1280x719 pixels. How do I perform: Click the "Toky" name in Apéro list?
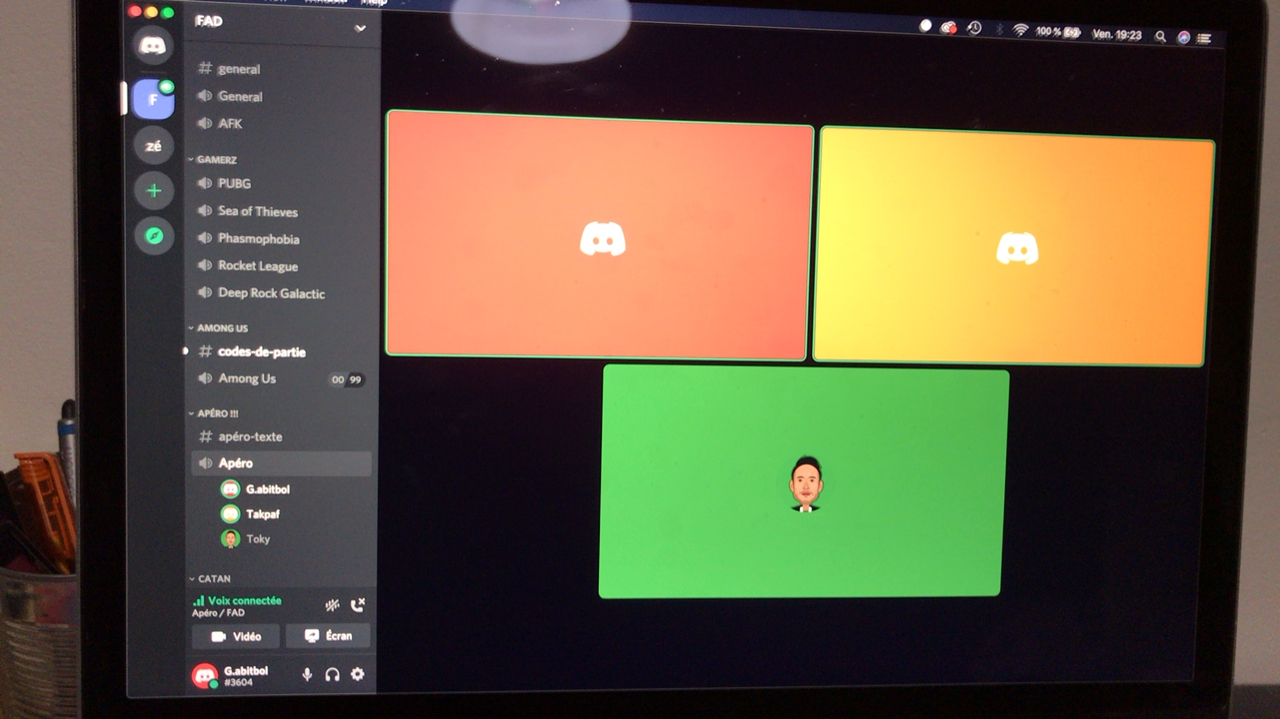tap(258, 539)
